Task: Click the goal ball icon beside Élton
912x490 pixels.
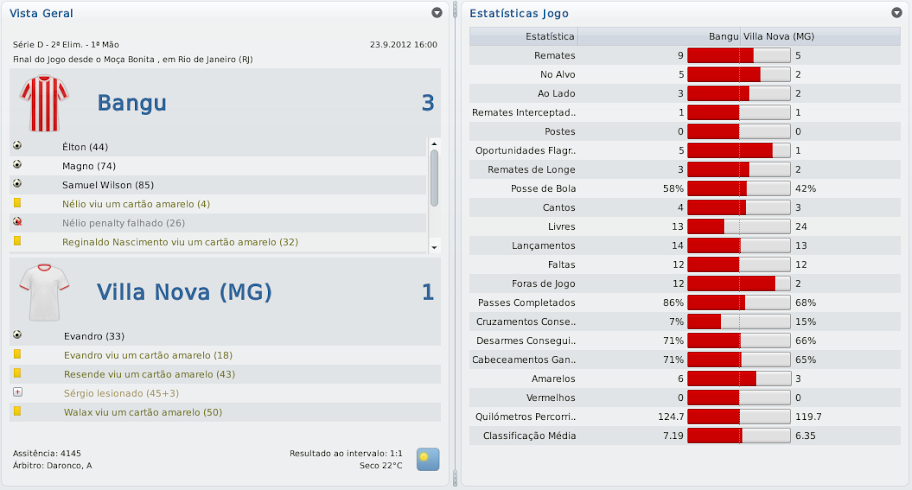Action: tap(18, 147)
